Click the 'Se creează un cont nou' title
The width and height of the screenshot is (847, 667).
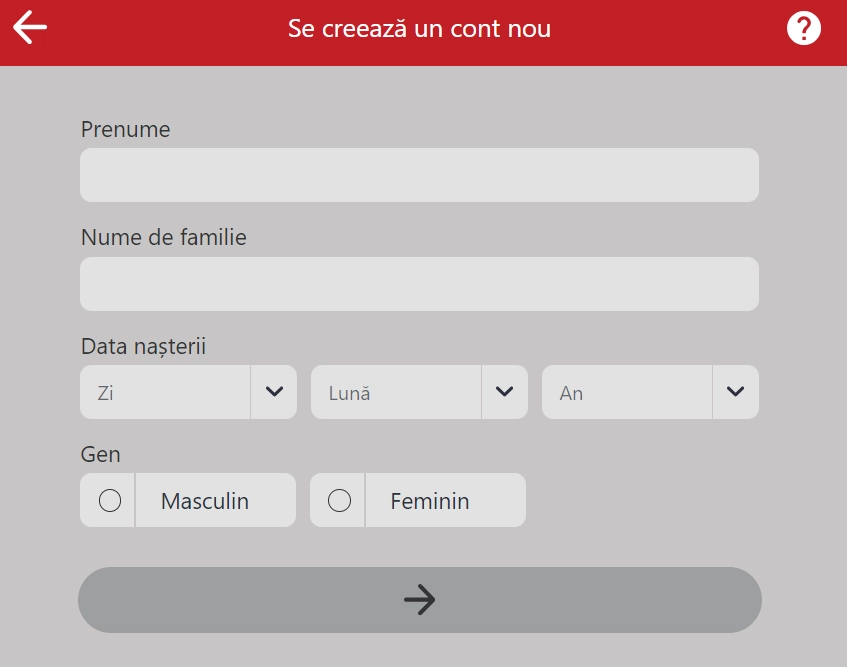pos(419,29)
